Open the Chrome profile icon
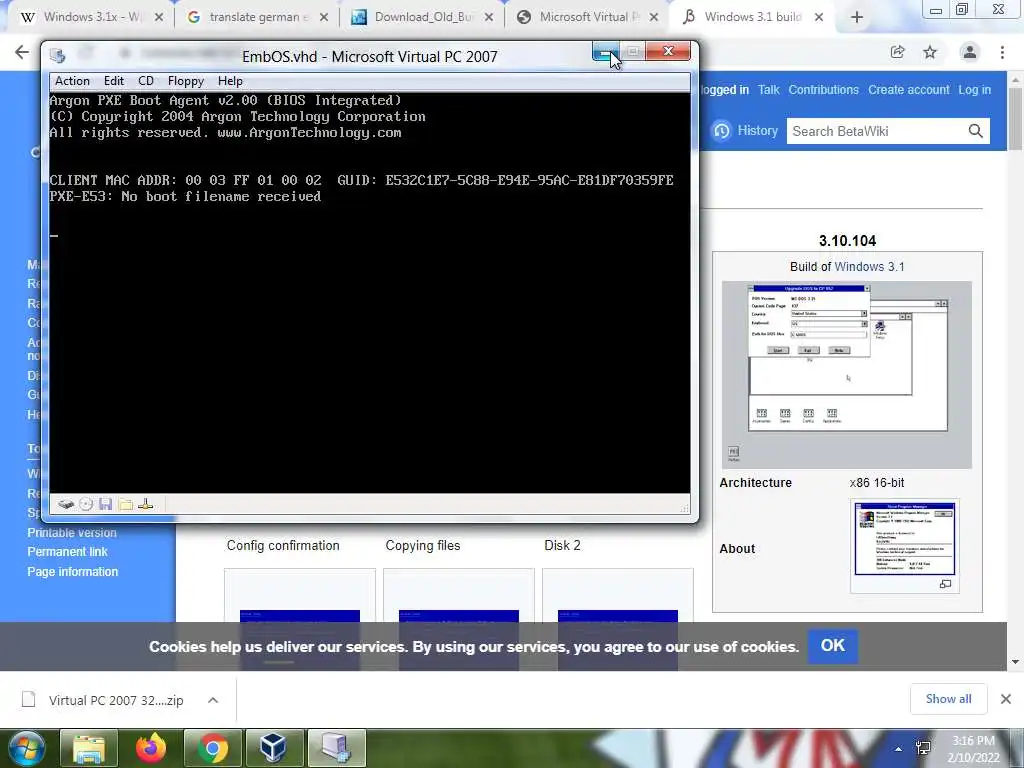This screenshot has height=768, width=1024. pyautogui.click(x=970, y=52)
